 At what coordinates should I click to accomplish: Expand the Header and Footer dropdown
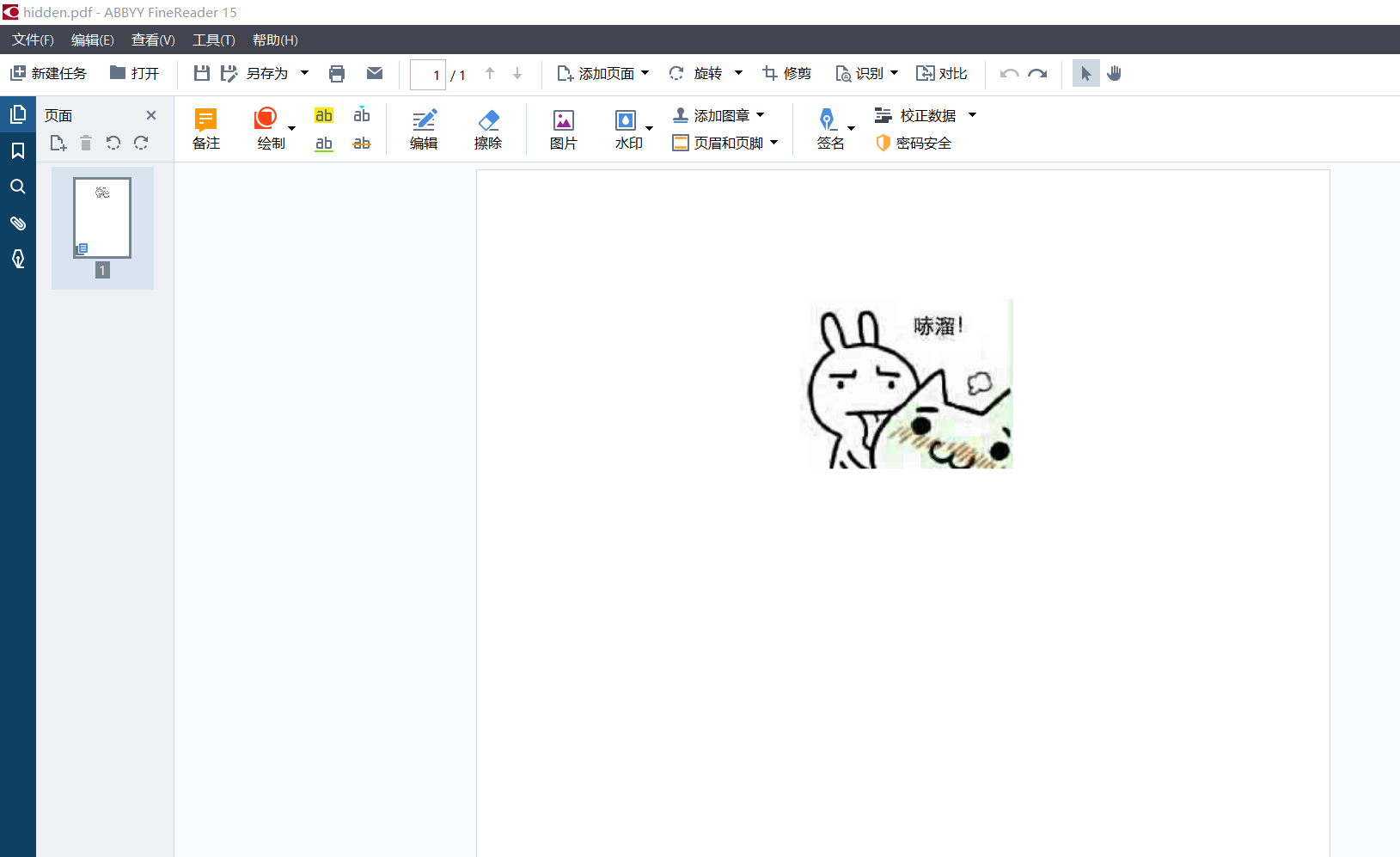(774, 143)
